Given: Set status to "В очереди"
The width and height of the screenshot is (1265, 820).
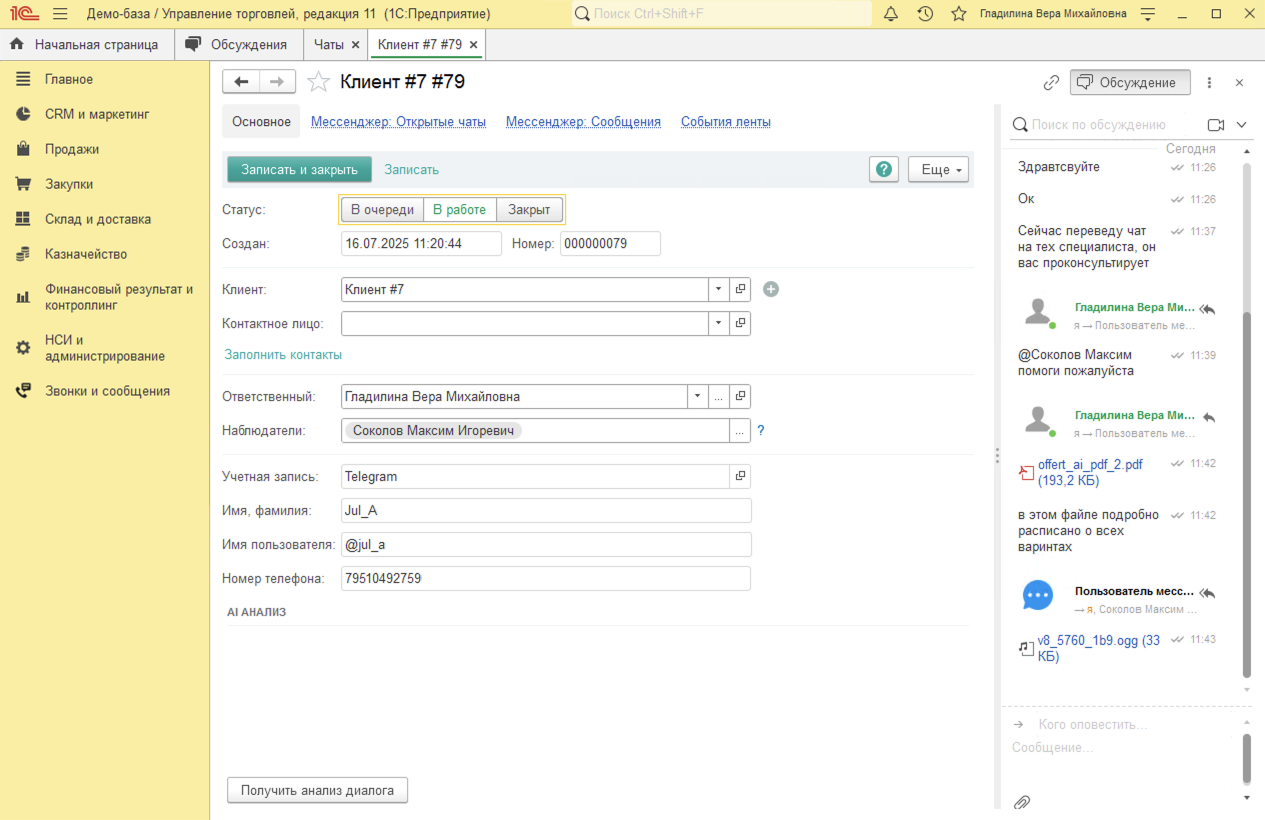Looking at the screenshot, I should tap(382, 210).
